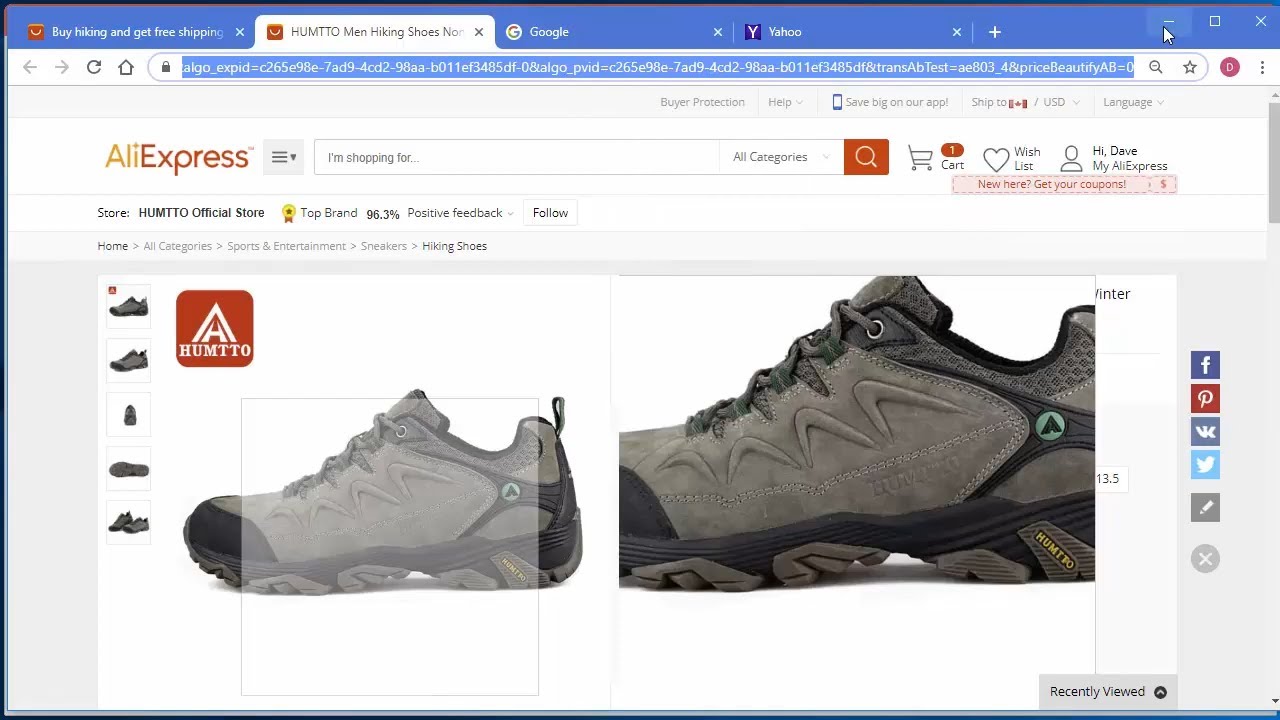Open the shopping cart
This screenshot has width=1280, height=720.
click(x=935, y=157)
